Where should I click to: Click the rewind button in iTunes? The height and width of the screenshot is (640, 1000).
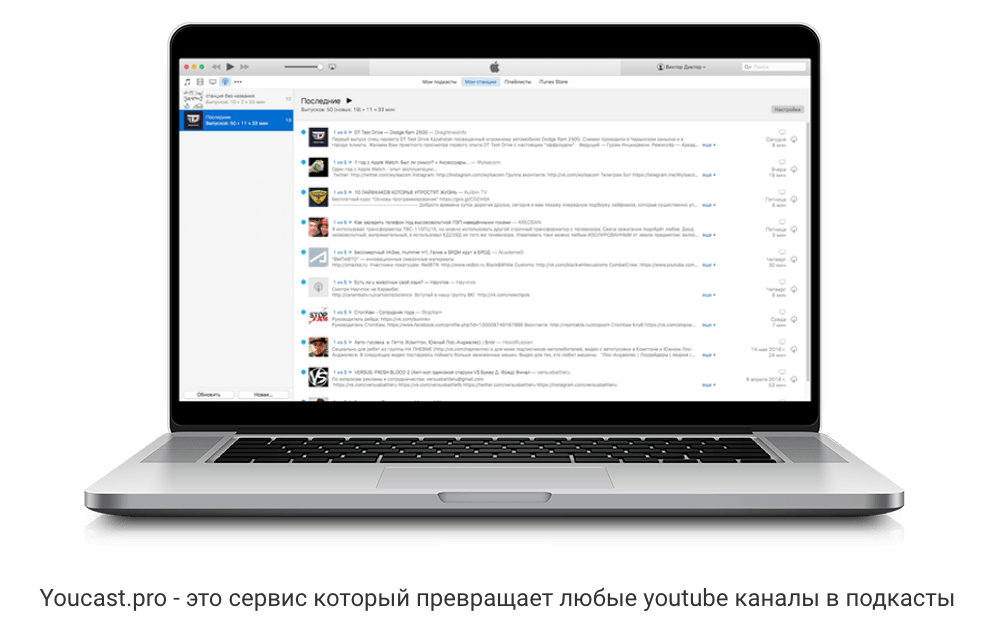(x=216, y=67)
